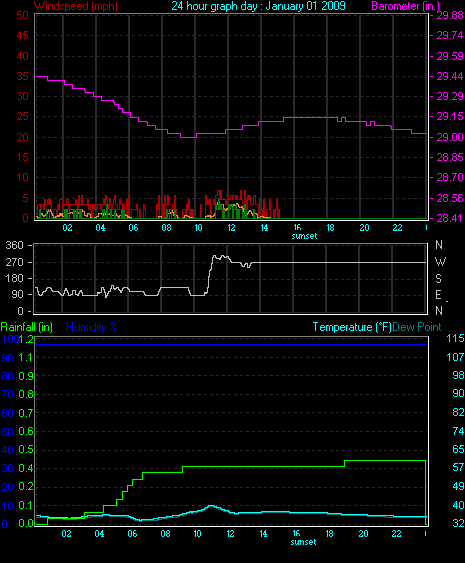Click the Rainfall (in) legend label

point(27,327)
